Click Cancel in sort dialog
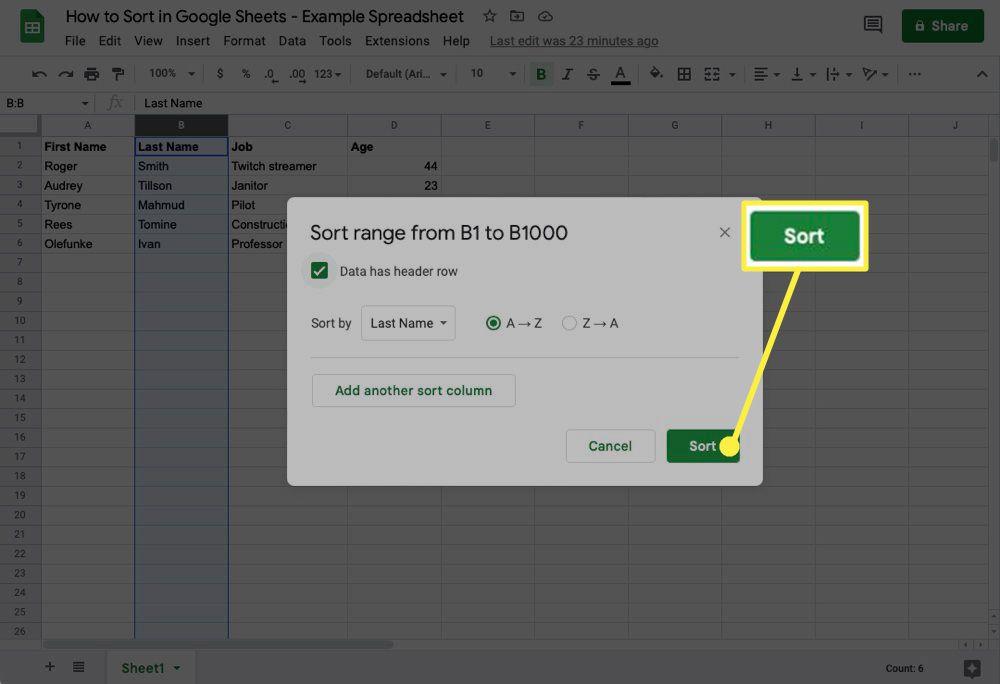The height and width of the screenshot is (684, 1000). point(610,446)
